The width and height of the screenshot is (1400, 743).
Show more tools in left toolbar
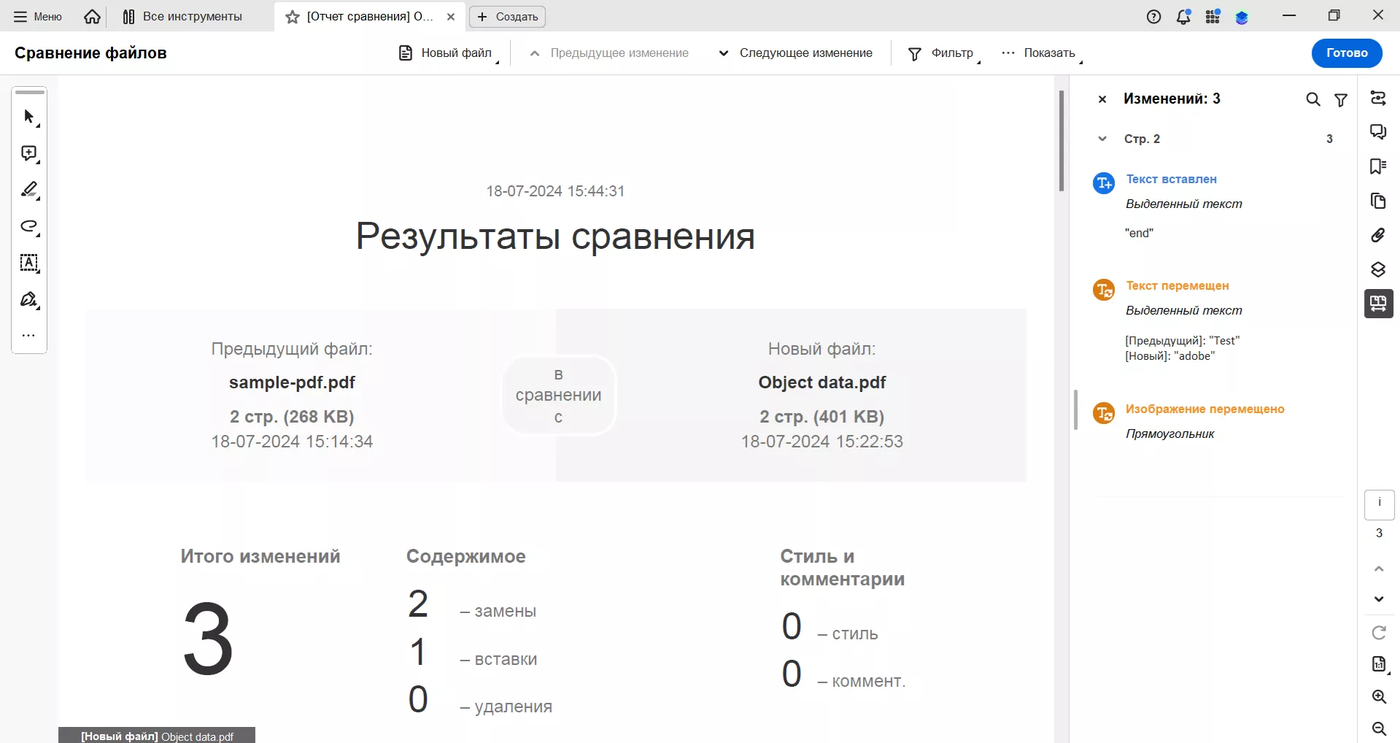(29, 336)
